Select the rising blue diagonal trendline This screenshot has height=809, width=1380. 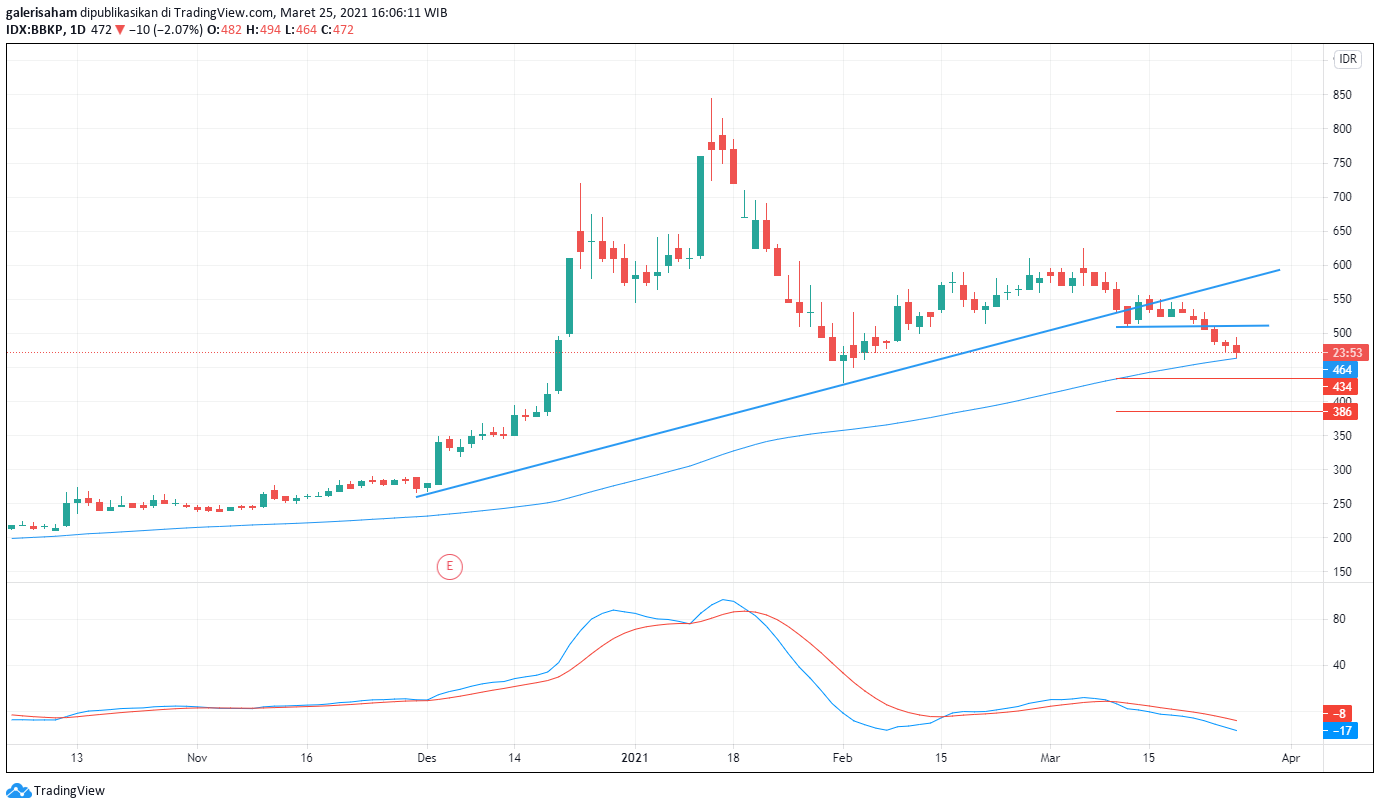848,383
